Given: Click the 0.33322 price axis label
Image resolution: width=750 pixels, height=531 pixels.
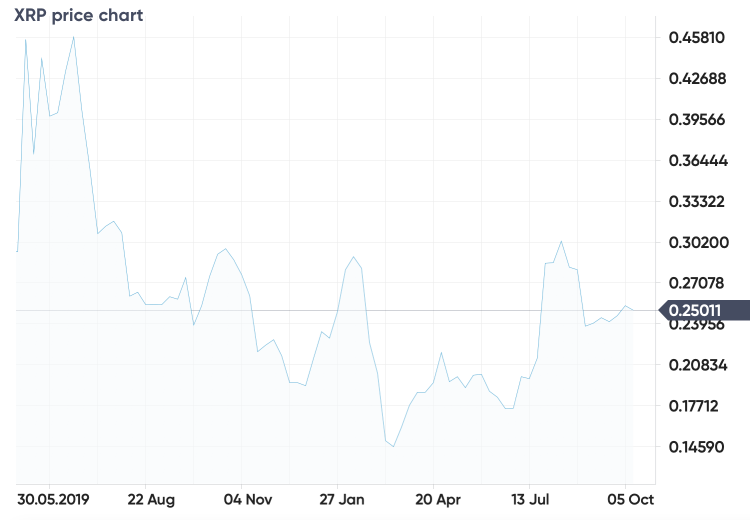Looking at the screenshot, I should pyautogui.click(x=697, y=201).
